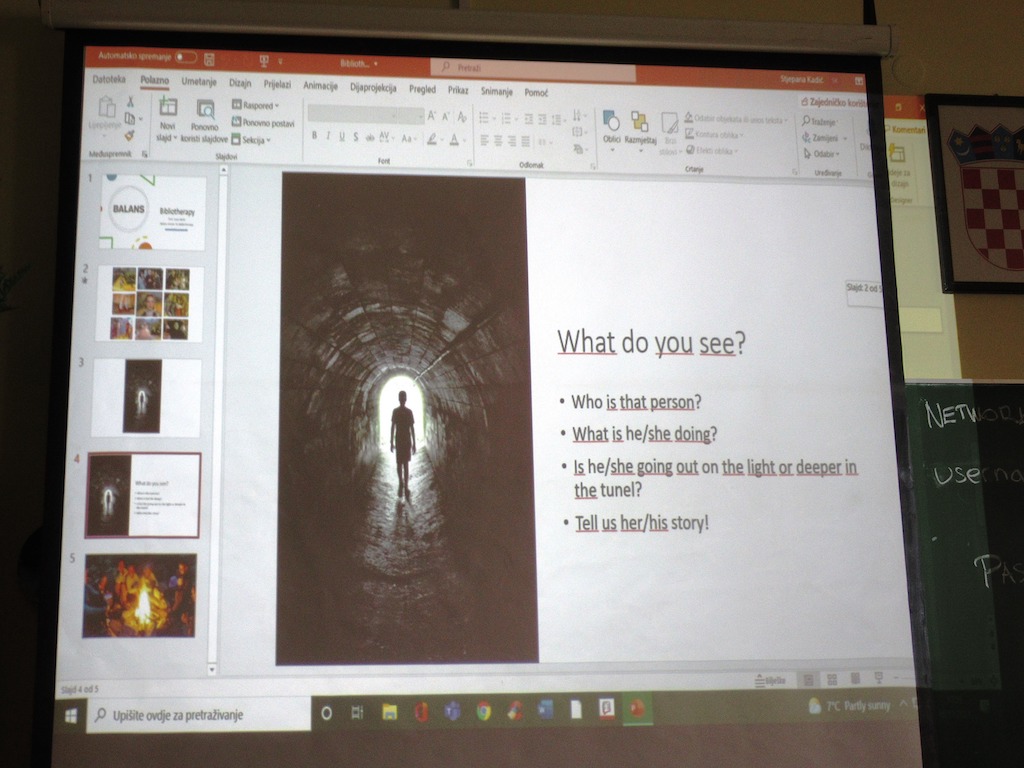Toggle Italic formatting
1024x768 pixels.
[x=328, y=136]
